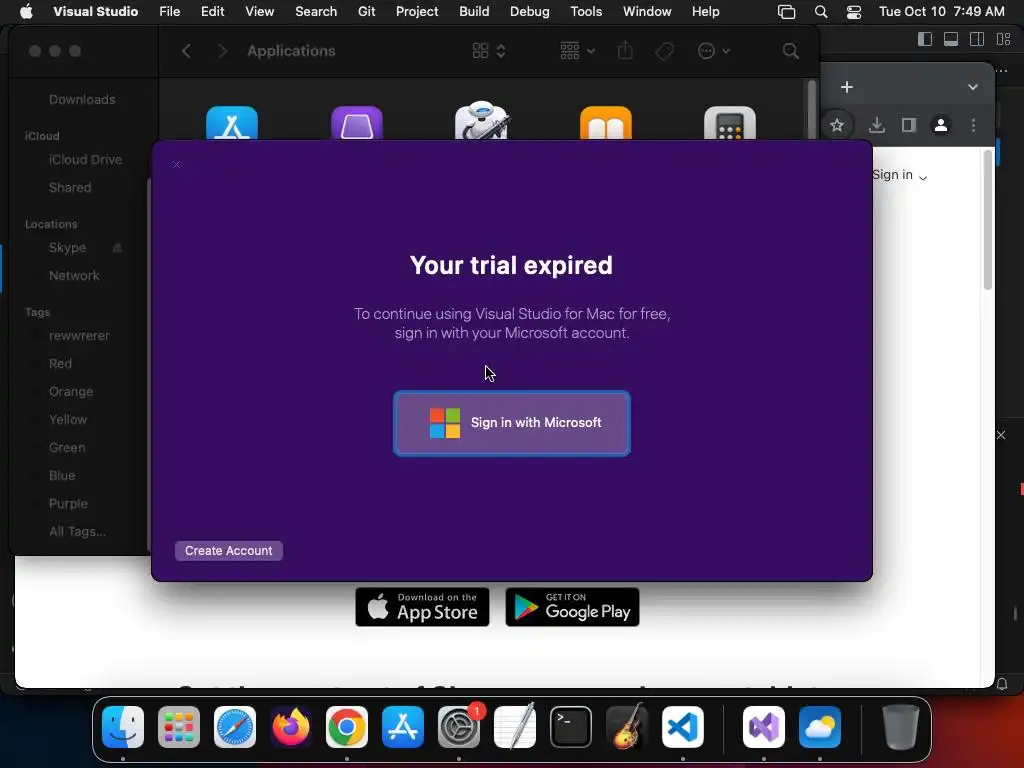Open the File menu
The width and height of the screenshot is (1024, 768).
coord(170,12)
